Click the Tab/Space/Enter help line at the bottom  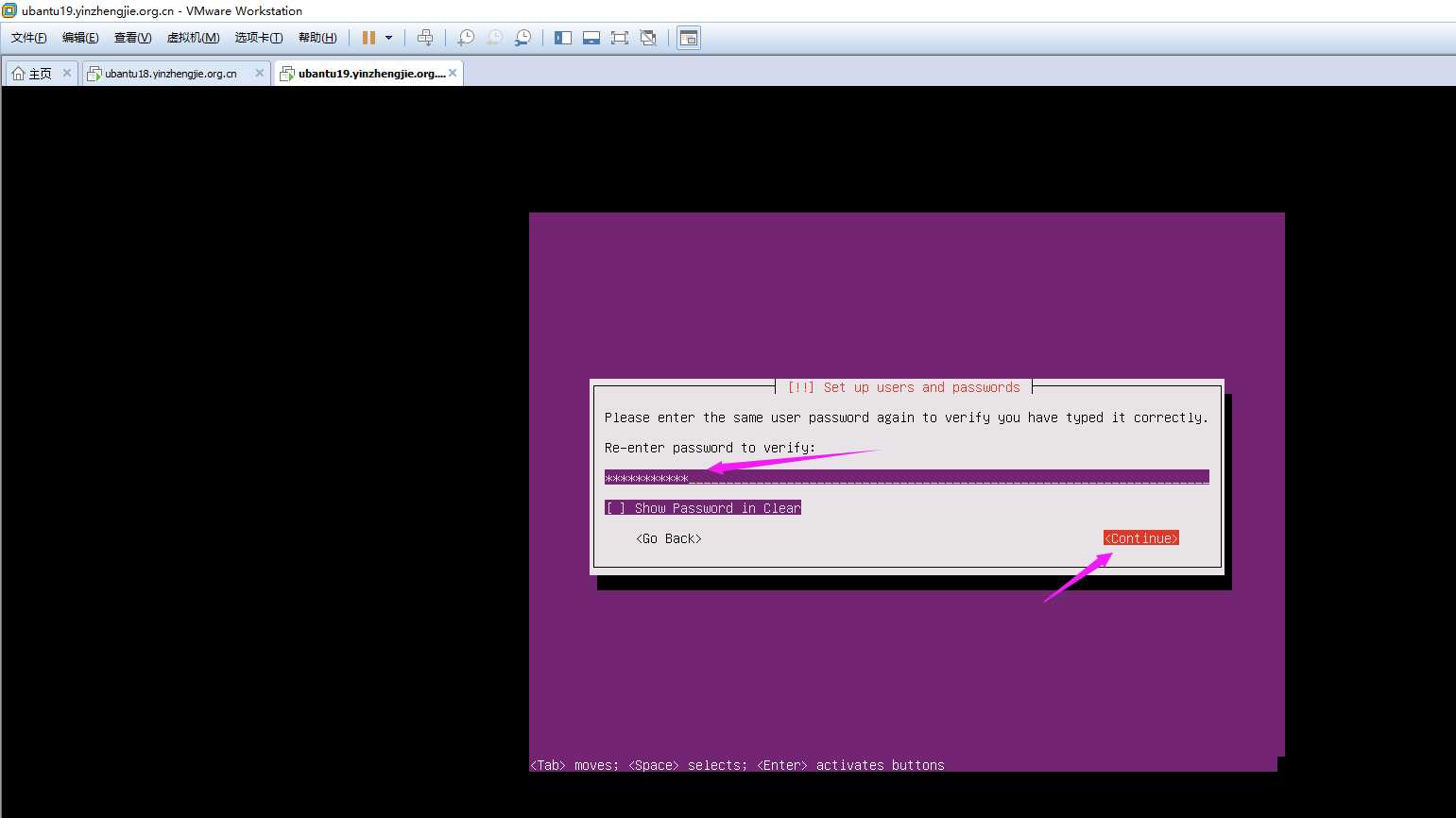pyautogui.click(x=737, y=765)
